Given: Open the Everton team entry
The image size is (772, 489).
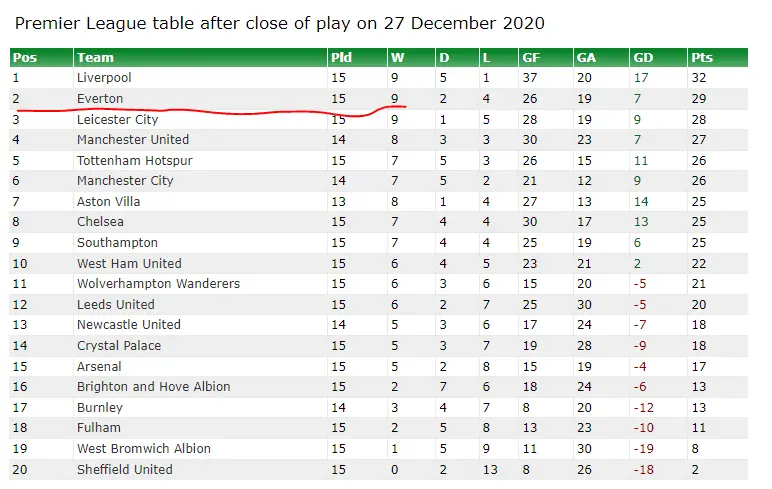Looking at the screenshot, I should 100,98.
